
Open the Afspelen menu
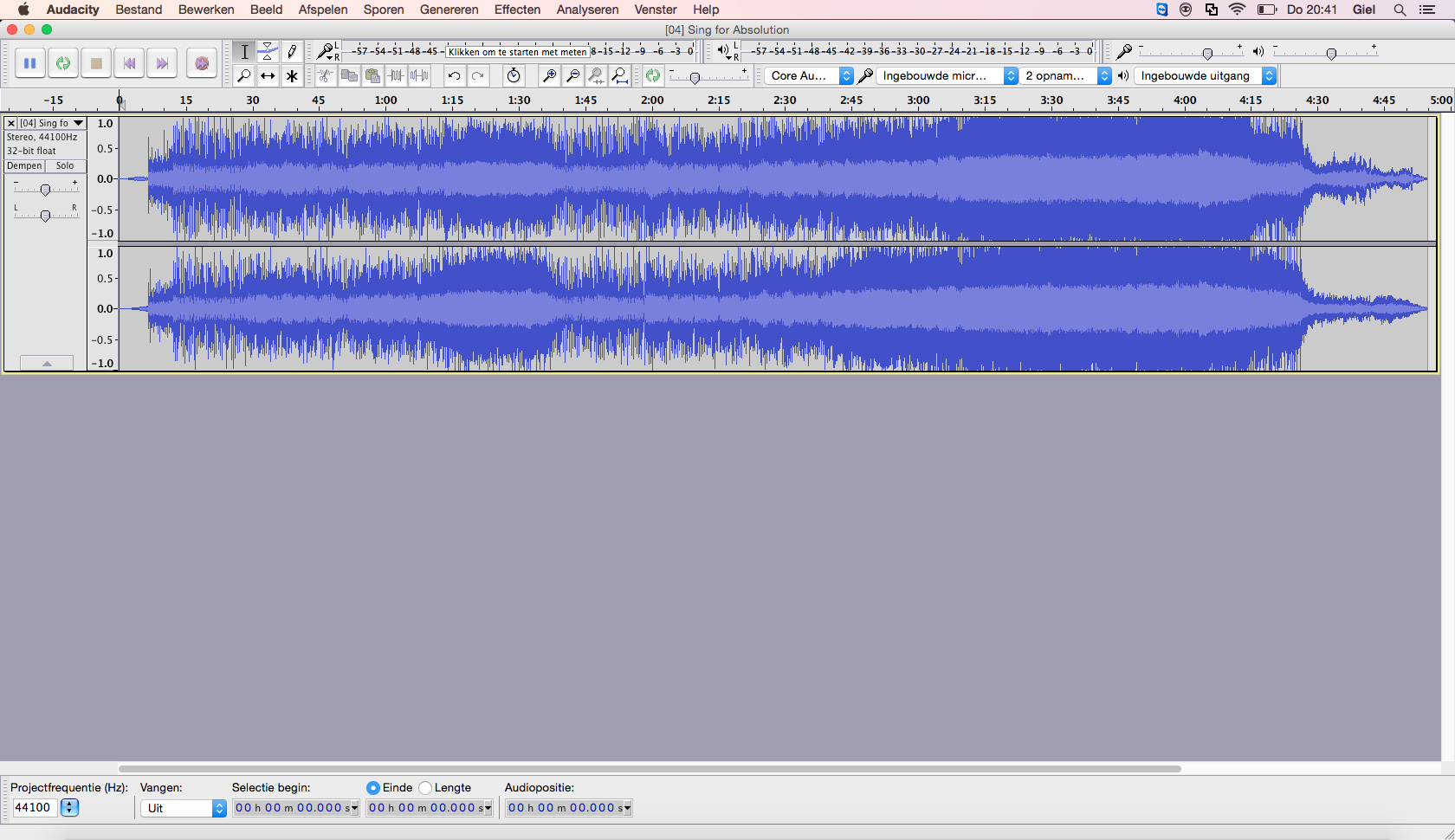[323, 10]
